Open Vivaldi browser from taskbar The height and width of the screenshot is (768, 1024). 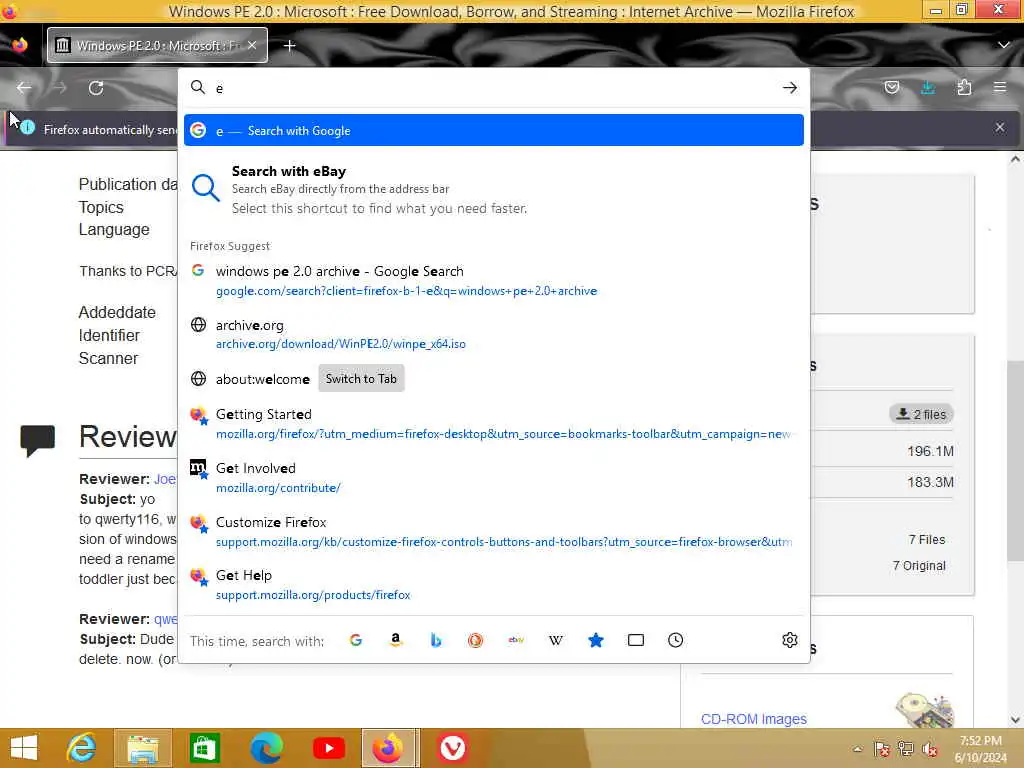[x=452, y=748]
